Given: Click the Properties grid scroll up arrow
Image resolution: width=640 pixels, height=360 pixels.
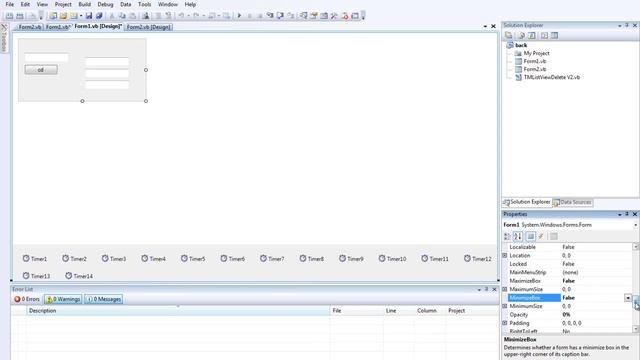Looking at the screenshot, I should [x=636, y=247].
